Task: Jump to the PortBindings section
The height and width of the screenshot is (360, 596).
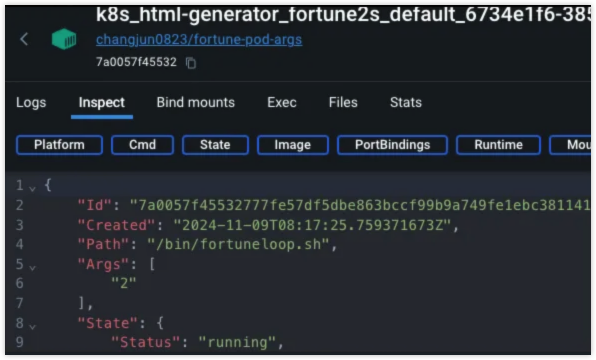Action: pos(392,145)
